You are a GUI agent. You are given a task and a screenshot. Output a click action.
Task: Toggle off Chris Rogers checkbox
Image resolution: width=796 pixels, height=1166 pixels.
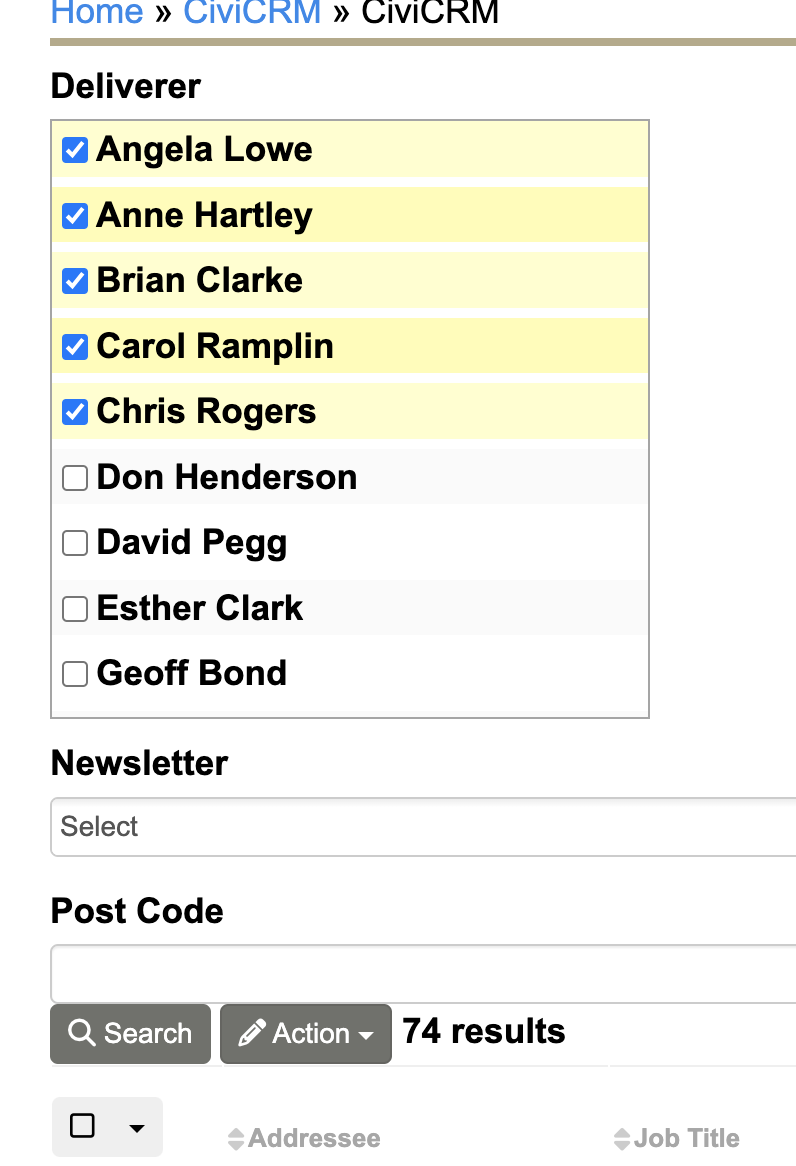[75, 411]
